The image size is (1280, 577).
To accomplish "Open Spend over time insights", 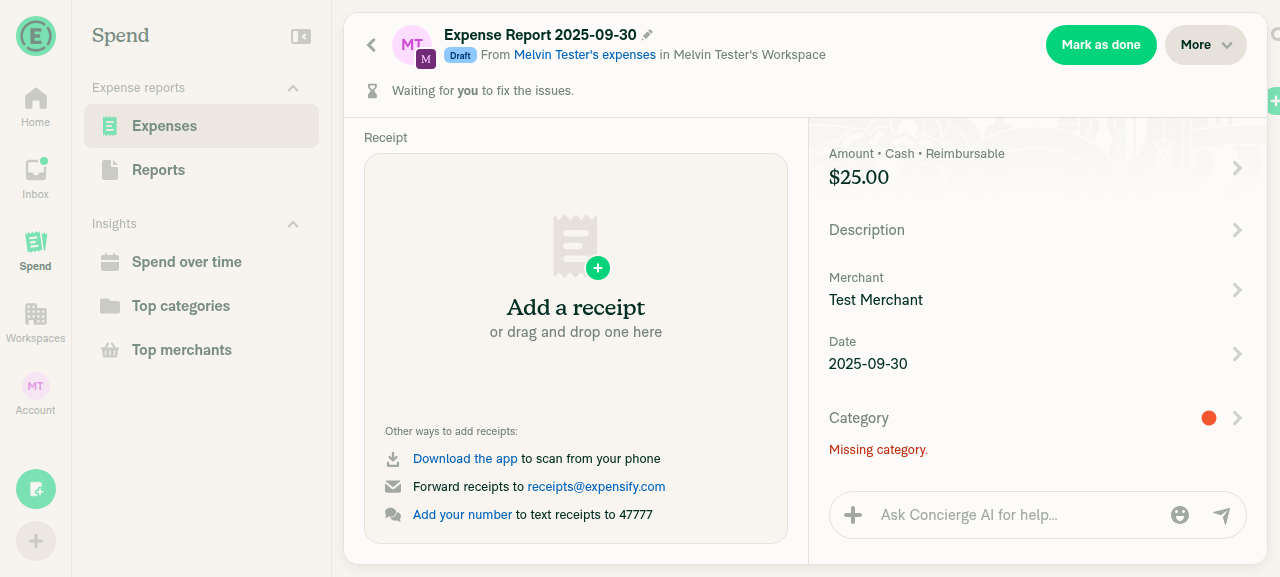I will [201, 262].
